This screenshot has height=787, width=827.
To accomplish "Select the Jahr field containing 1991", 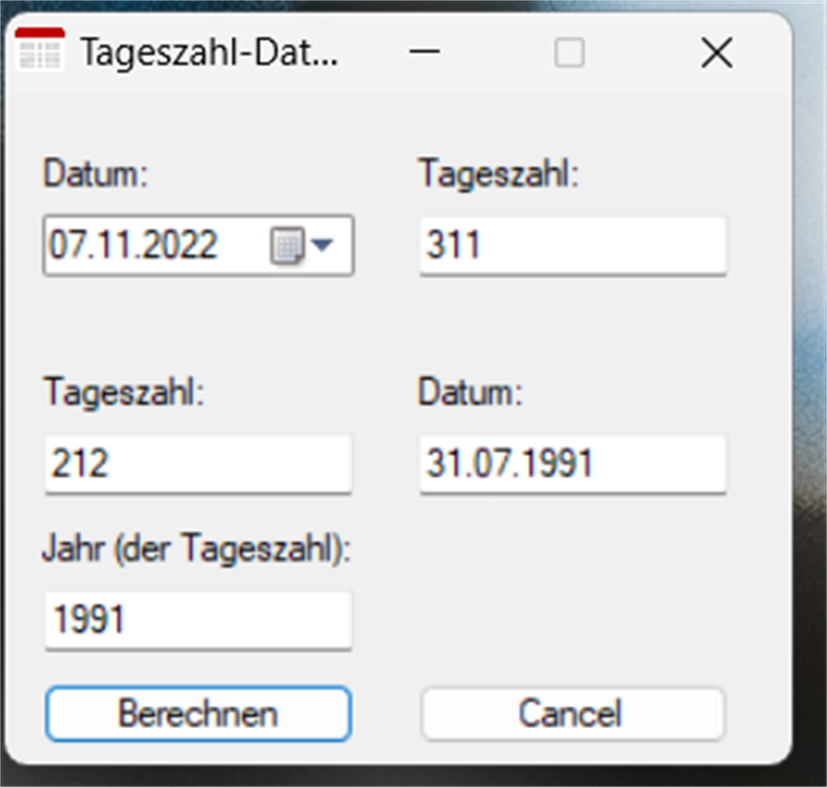I will 197,620.
